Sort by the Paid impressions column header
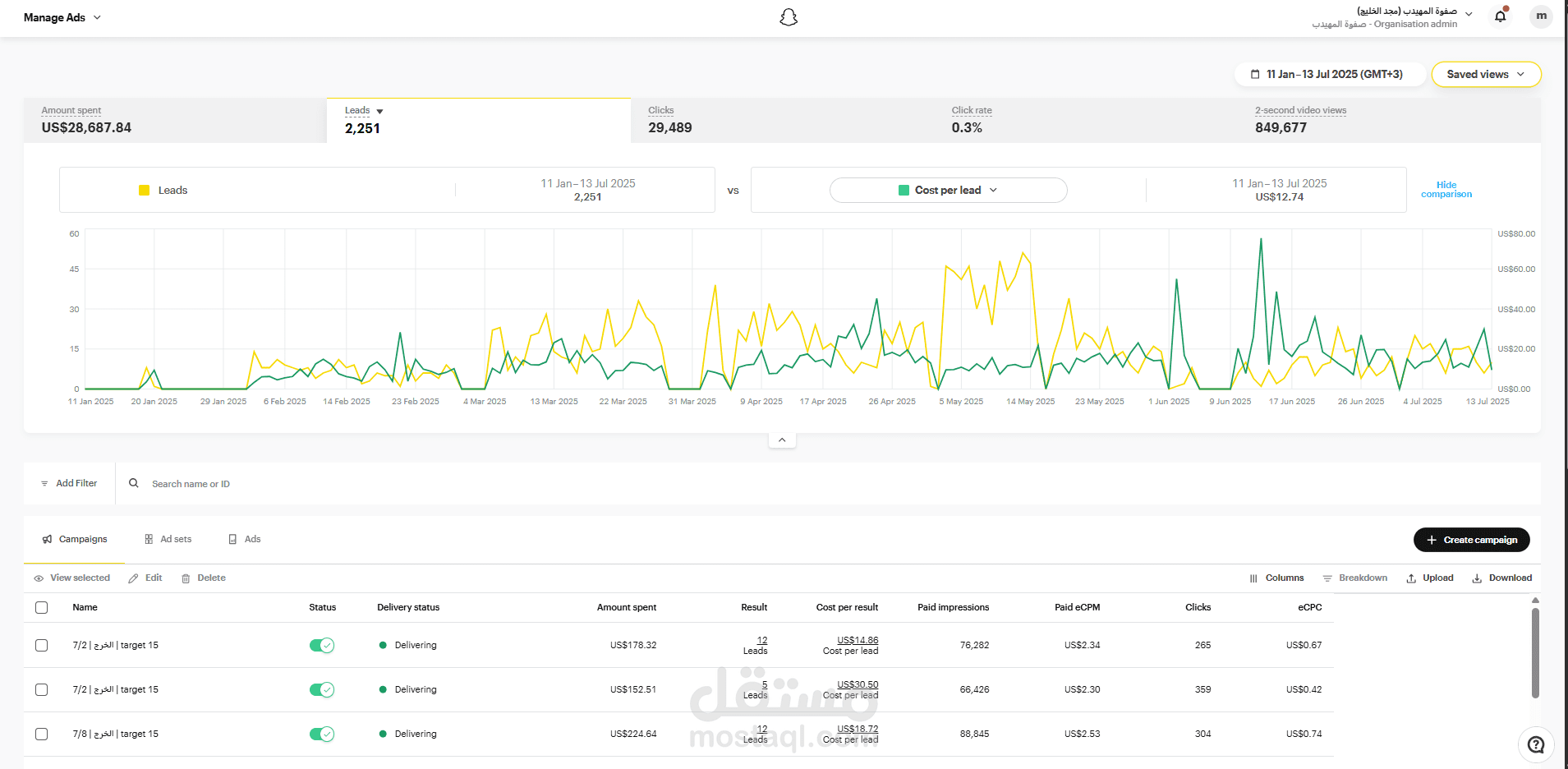1568x769 pixels. pos(953,608)
